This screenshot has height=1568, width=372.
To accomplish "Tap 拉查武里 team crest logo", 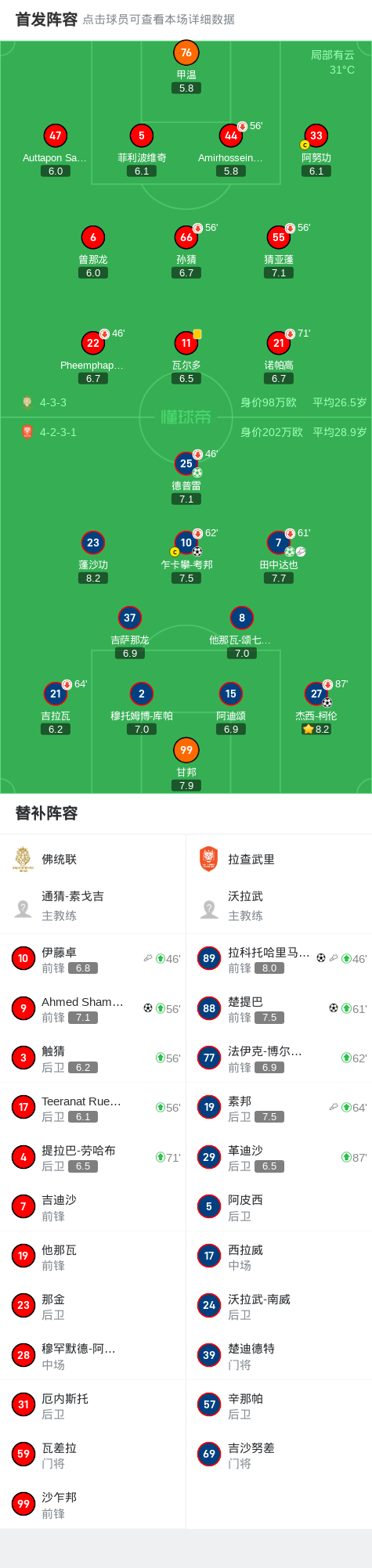I will [x=208, y=859].
